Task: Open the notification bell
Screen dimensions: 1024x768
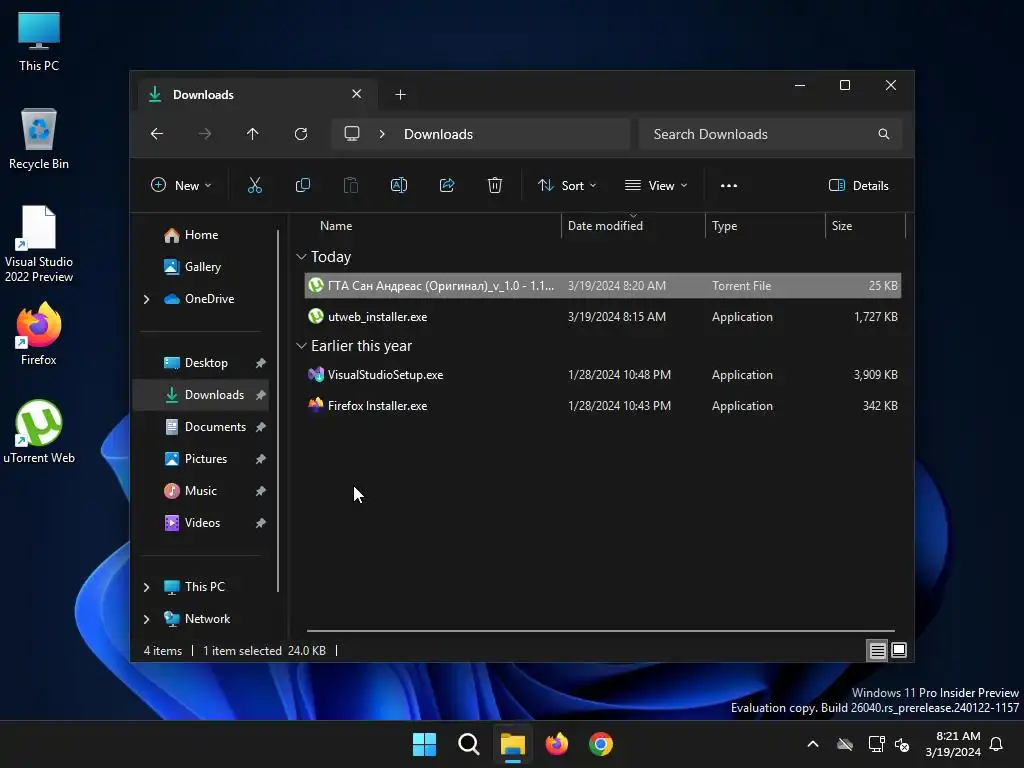Action: pyautogui.click(x=996, y=744)
